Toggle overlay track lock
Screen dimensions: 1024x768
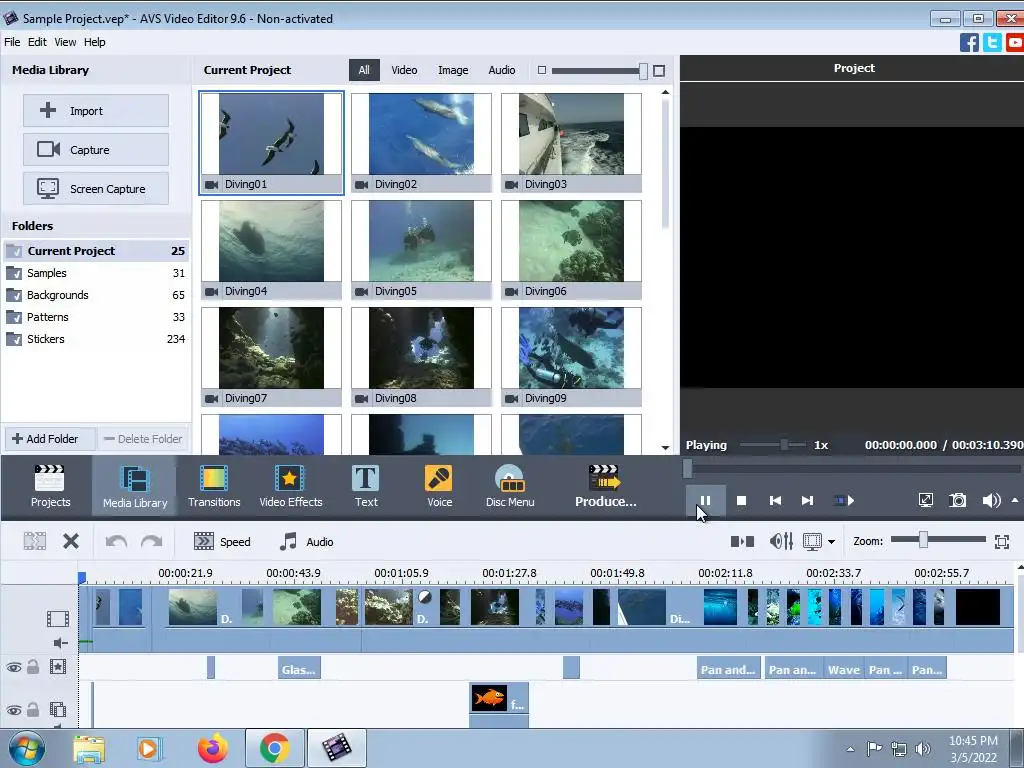coord(33,709)
